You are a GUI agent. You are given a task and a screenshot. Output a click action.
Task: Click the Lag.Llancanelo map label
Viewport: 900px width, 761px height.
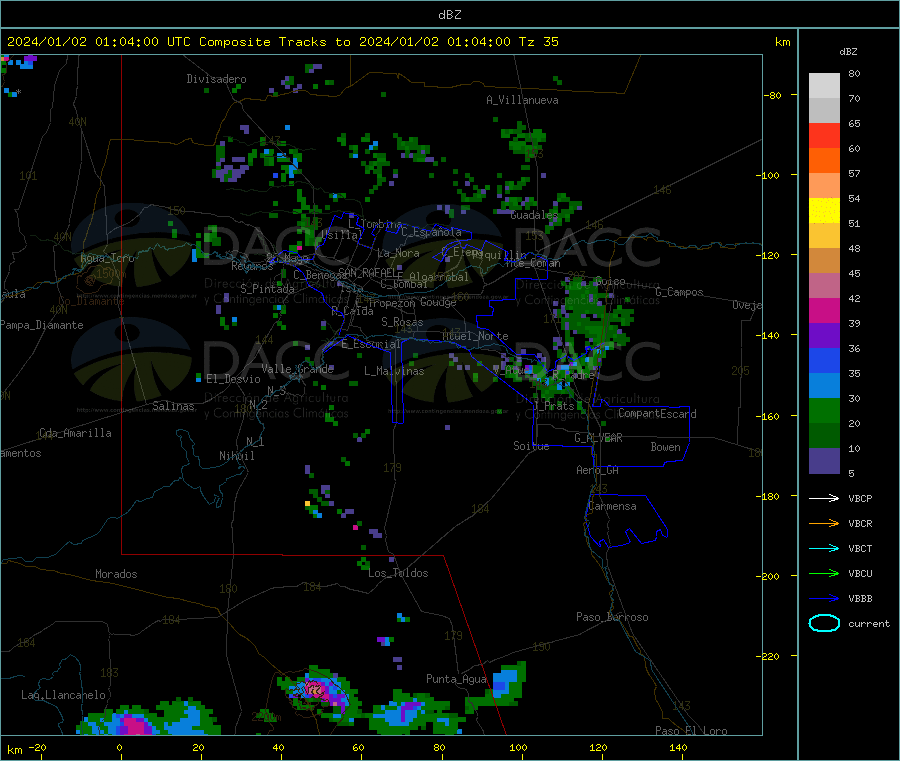click(x=63, y=696)
